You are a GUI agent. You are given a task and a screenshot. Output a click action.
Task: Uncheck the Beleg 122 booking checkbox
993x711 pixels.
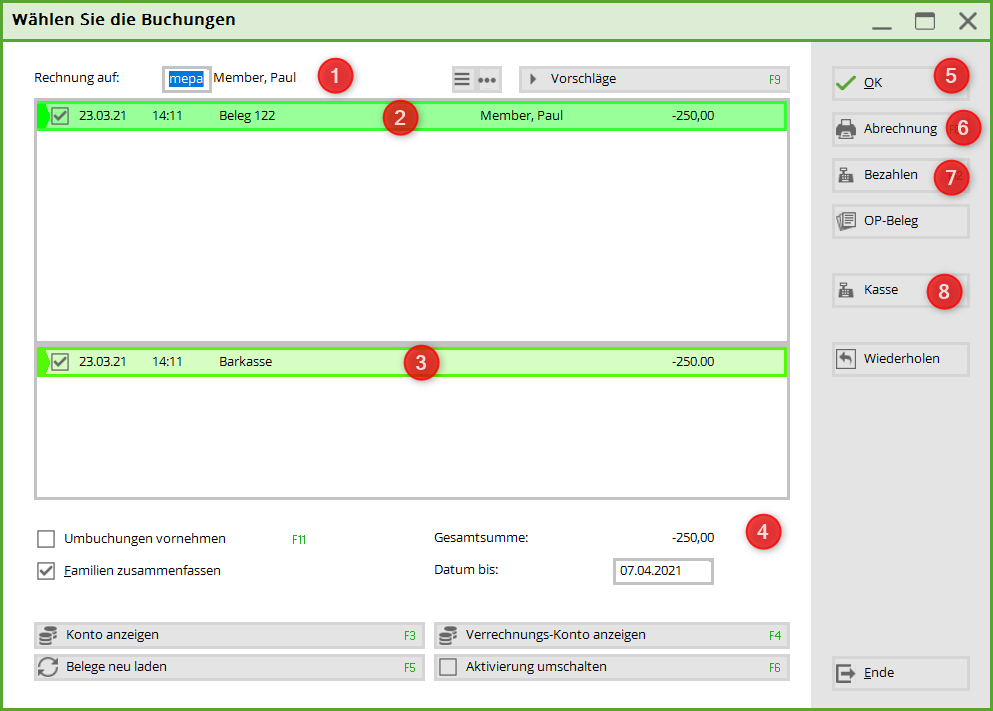click(x=60, y=116)
